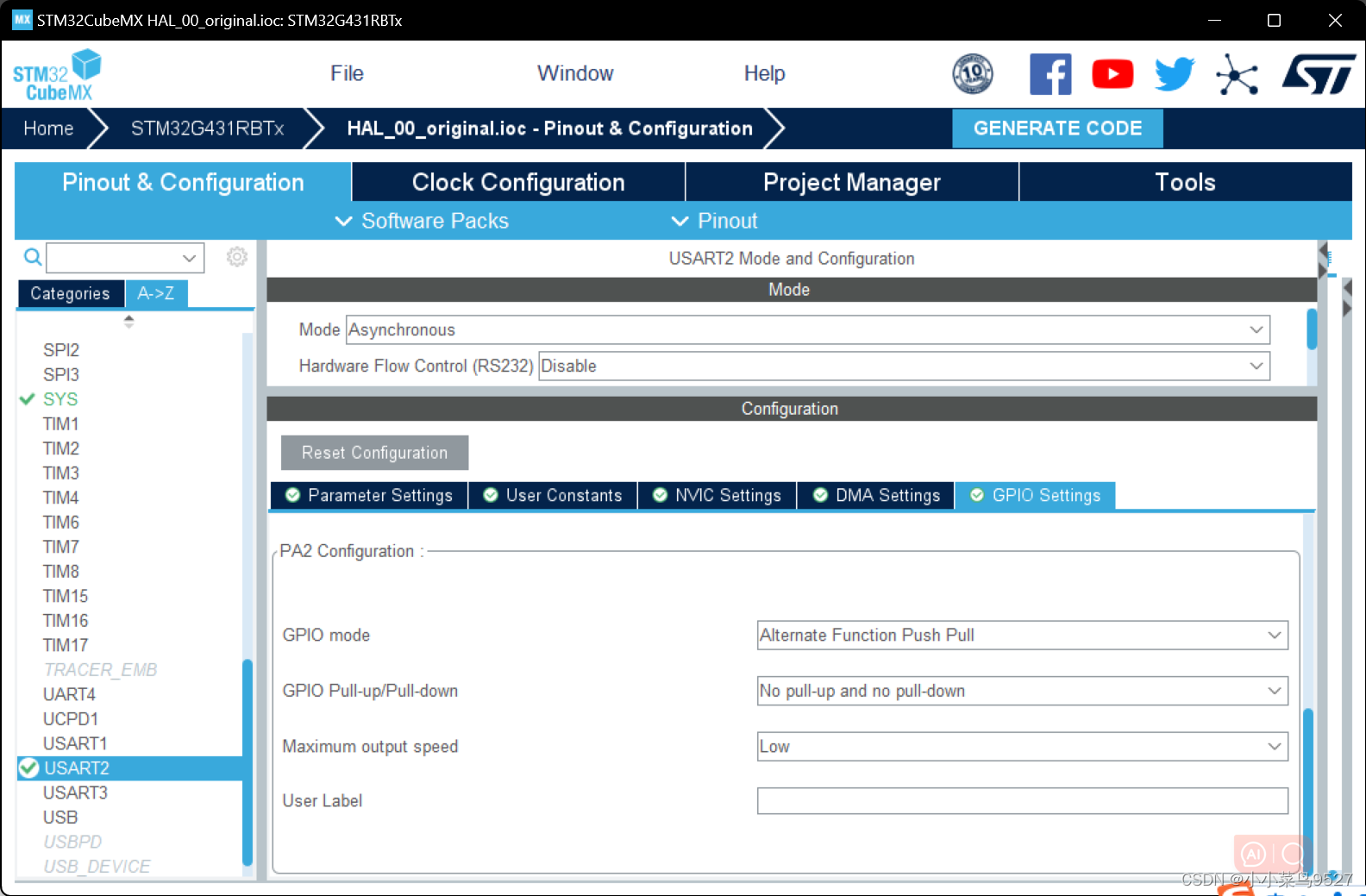Select TIM3 in the peripheral list
Viewport: 1366px width, 896px height.
61,473
